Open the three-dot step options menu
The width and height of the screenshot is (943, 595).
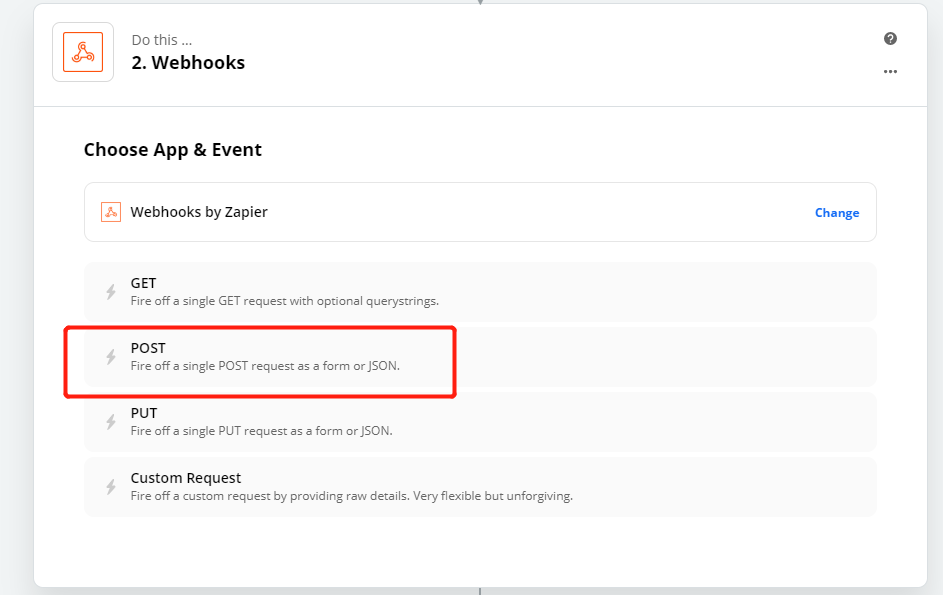coord(890,72)
